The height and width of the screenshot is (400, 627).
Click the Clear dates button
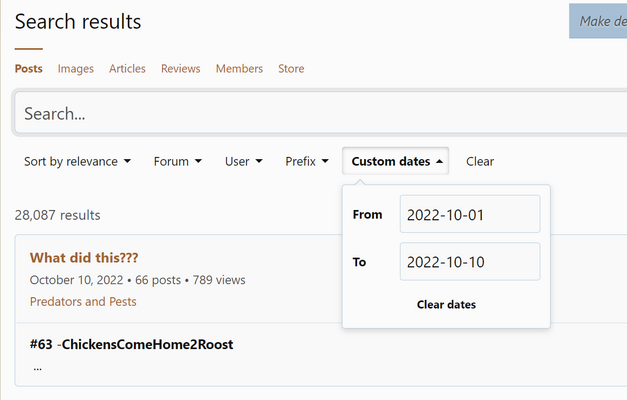click(446, 304)
